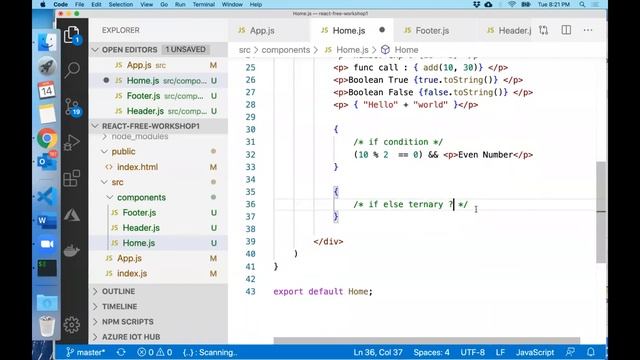The height and width of the screenshot is (360, 640).
Task: Open the Azure view in activity bar
Action: coord(72,215)
